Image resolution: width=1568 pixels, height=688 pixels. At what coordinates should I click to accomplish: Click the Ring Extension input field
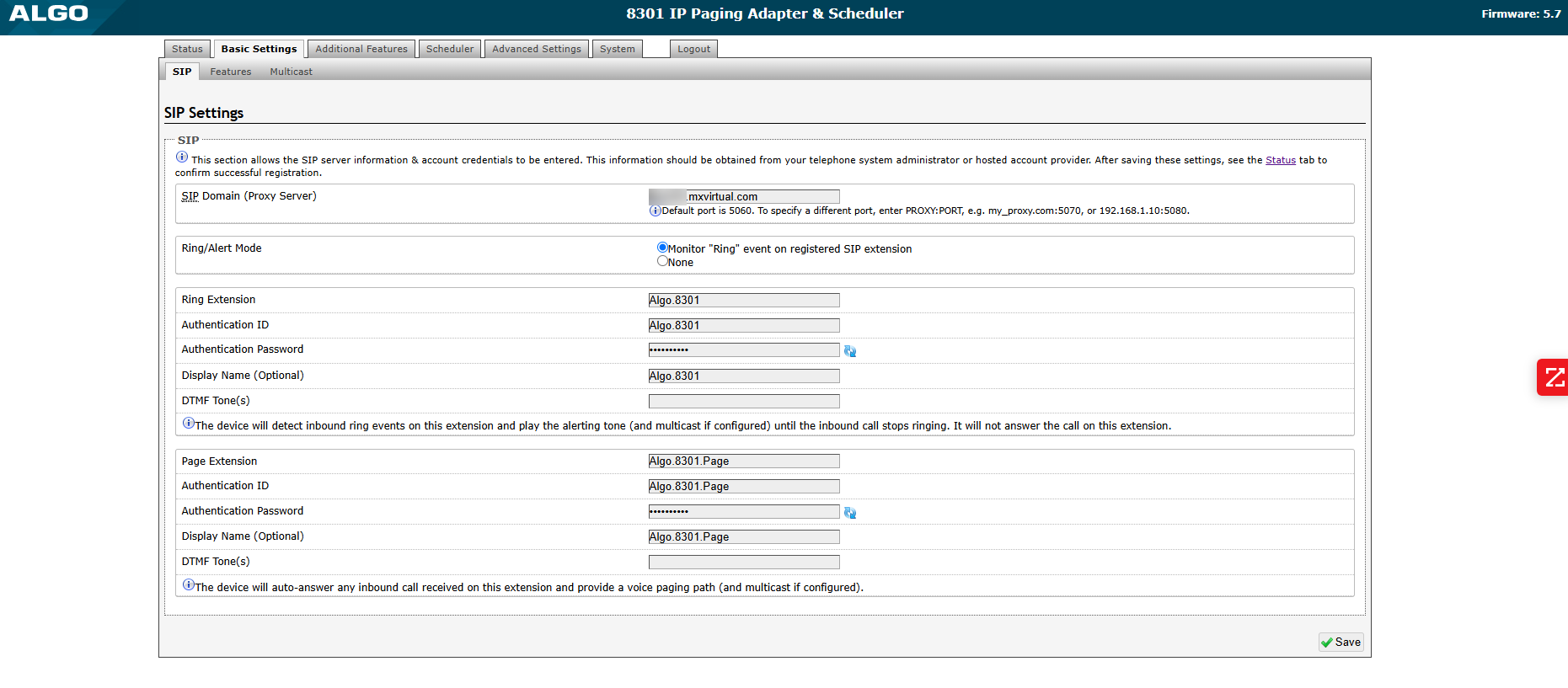click(x=744, y=300)
